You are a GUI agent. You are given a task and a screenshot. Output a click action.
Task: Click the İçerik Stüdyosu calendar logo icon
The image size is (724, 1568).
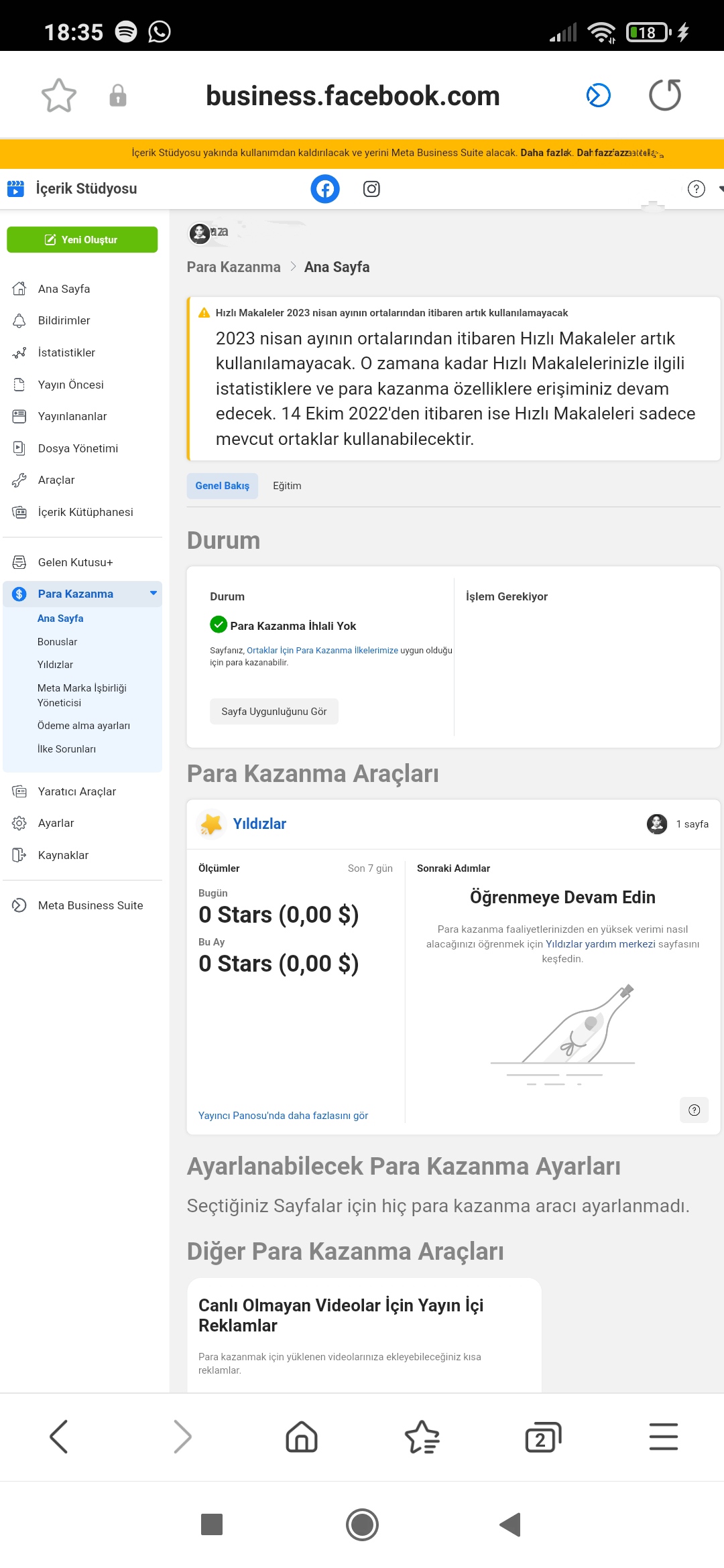(x=15, y=188)
